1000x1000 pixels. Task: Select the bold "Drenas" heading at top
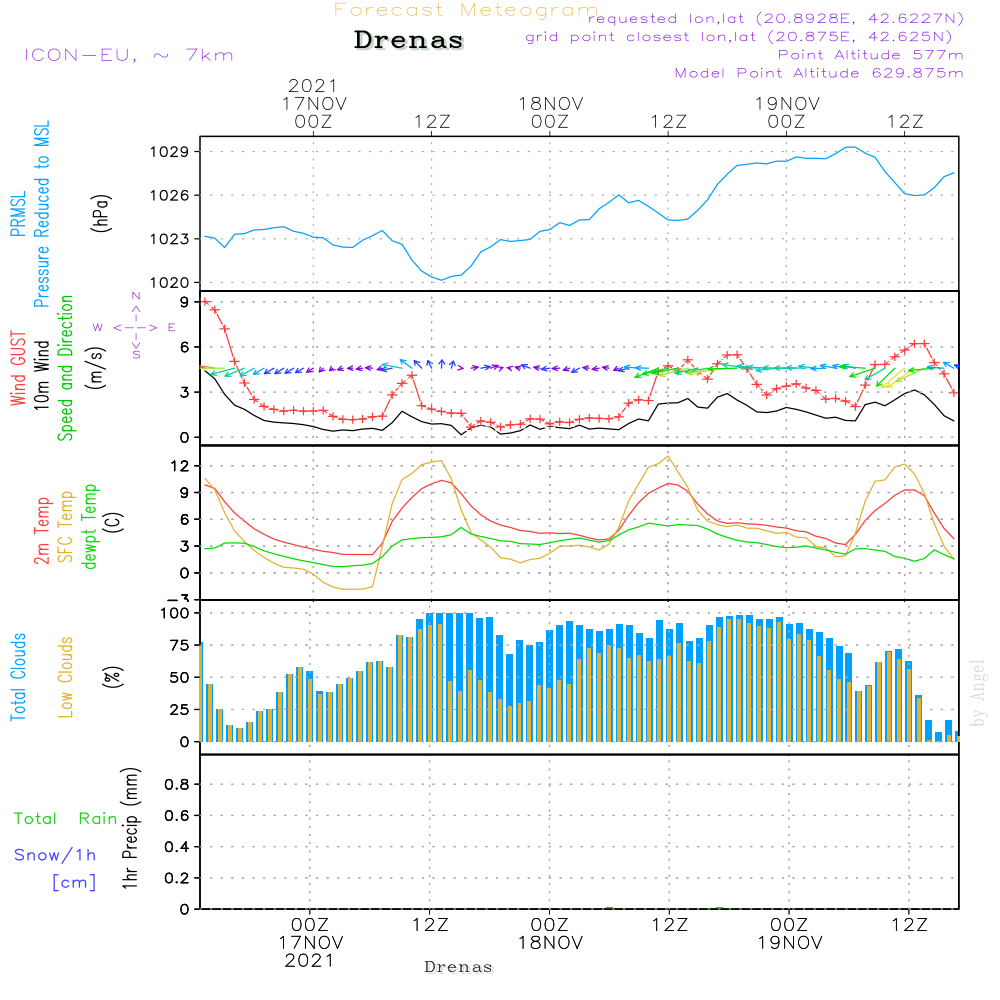point(408,40)
